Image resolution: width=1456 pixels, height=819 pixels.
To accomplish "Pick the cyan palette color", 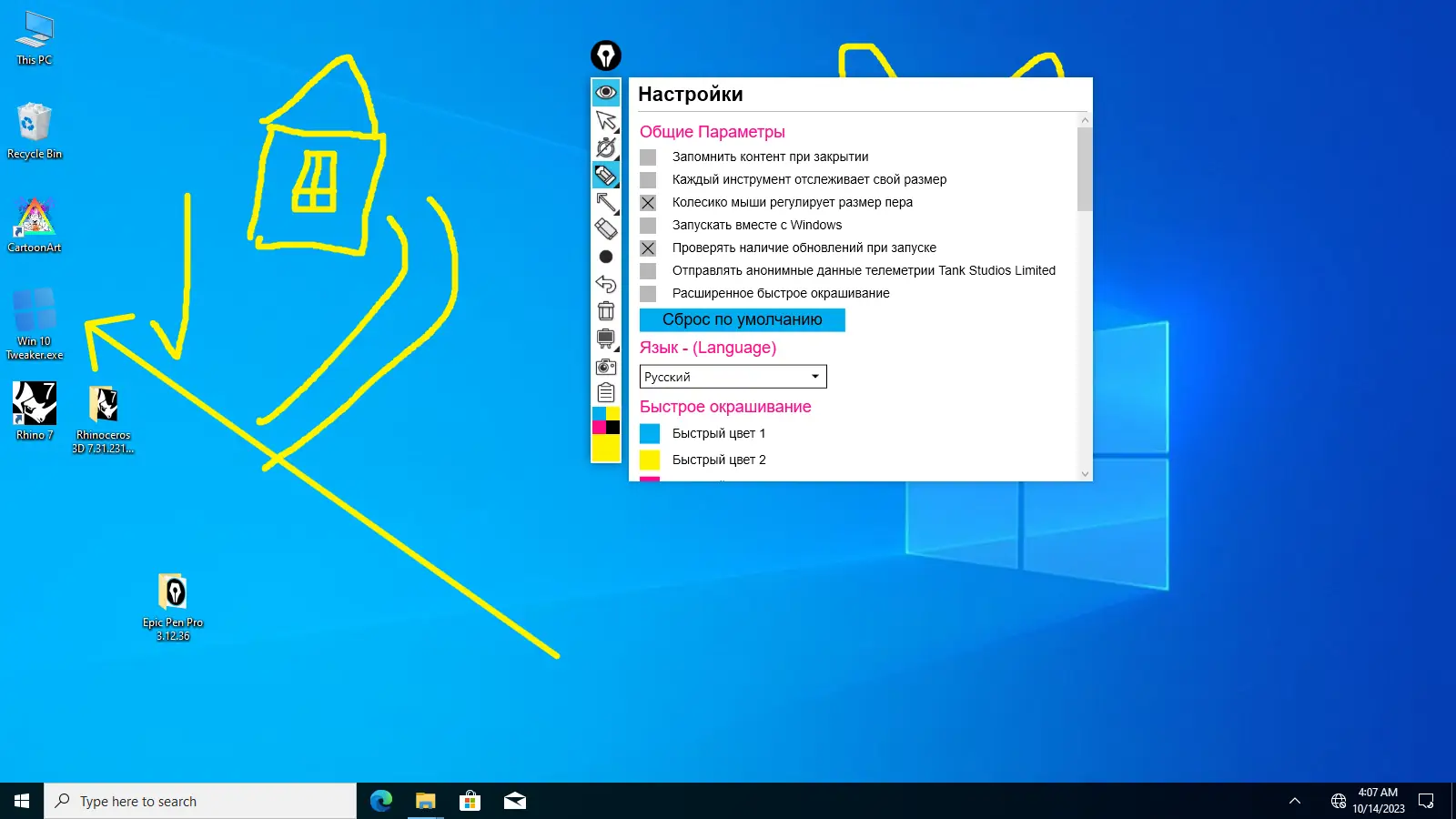I will coord(599,414).
